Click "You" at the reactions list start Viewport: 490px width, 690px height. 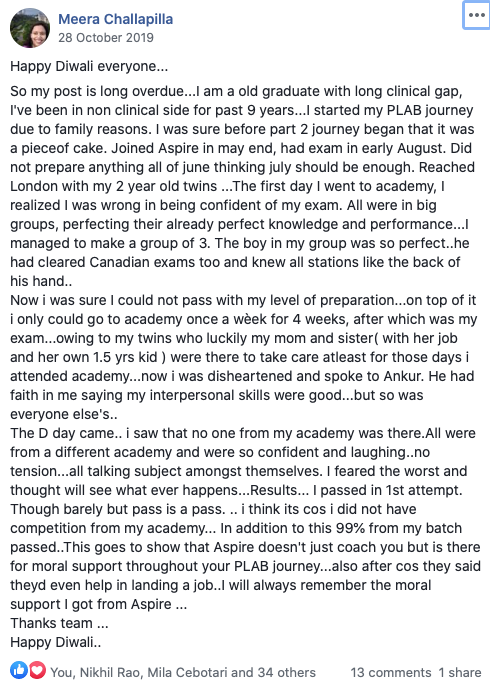(62, 672)
